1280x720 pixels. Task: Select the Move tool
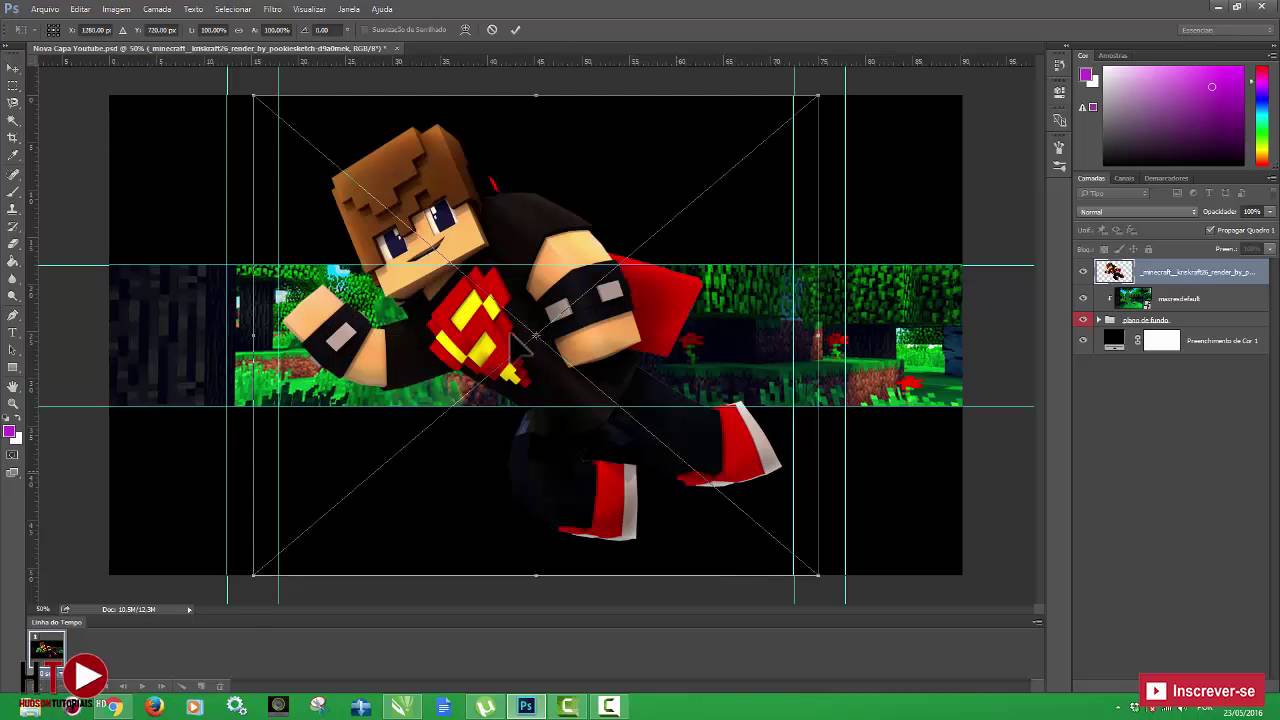pyautogui.click(x=13, y=68)
